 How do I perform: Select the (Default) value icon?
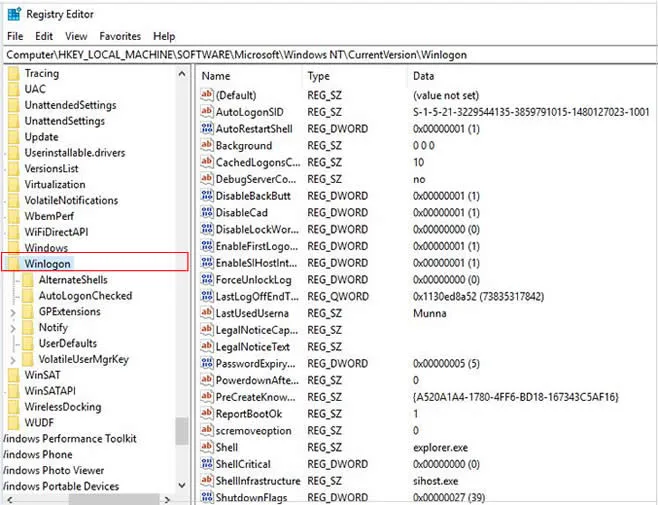(206, 95)
